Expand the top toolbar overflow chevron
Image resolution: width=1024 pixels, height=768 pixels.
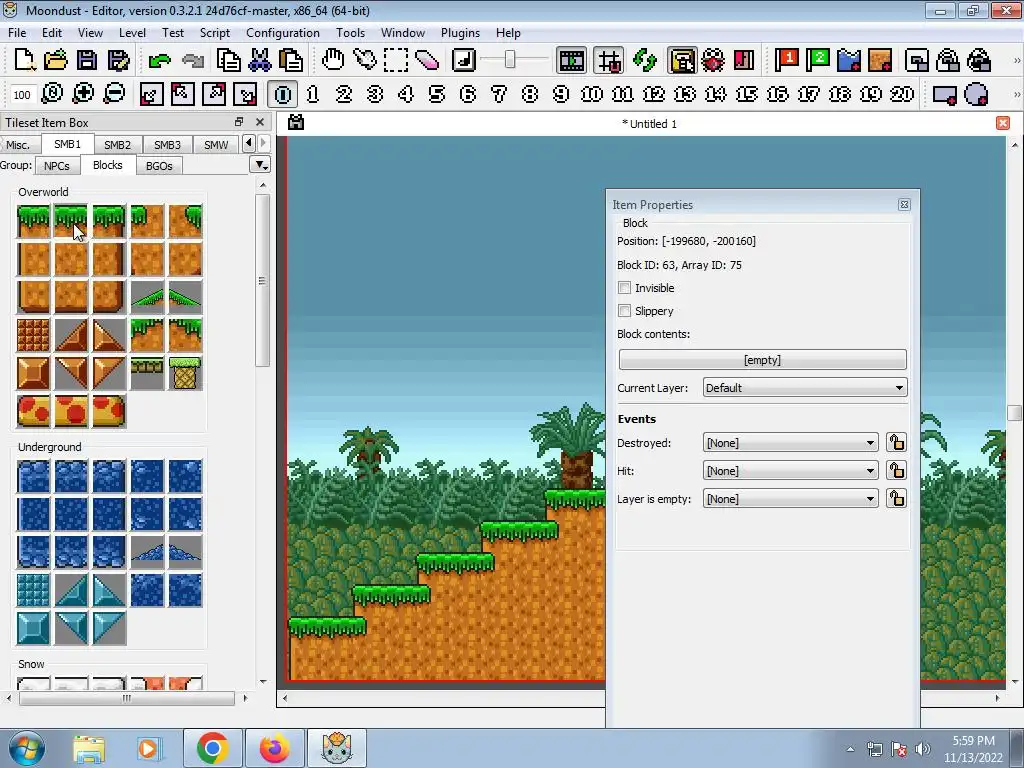[x=1016, y=61]
